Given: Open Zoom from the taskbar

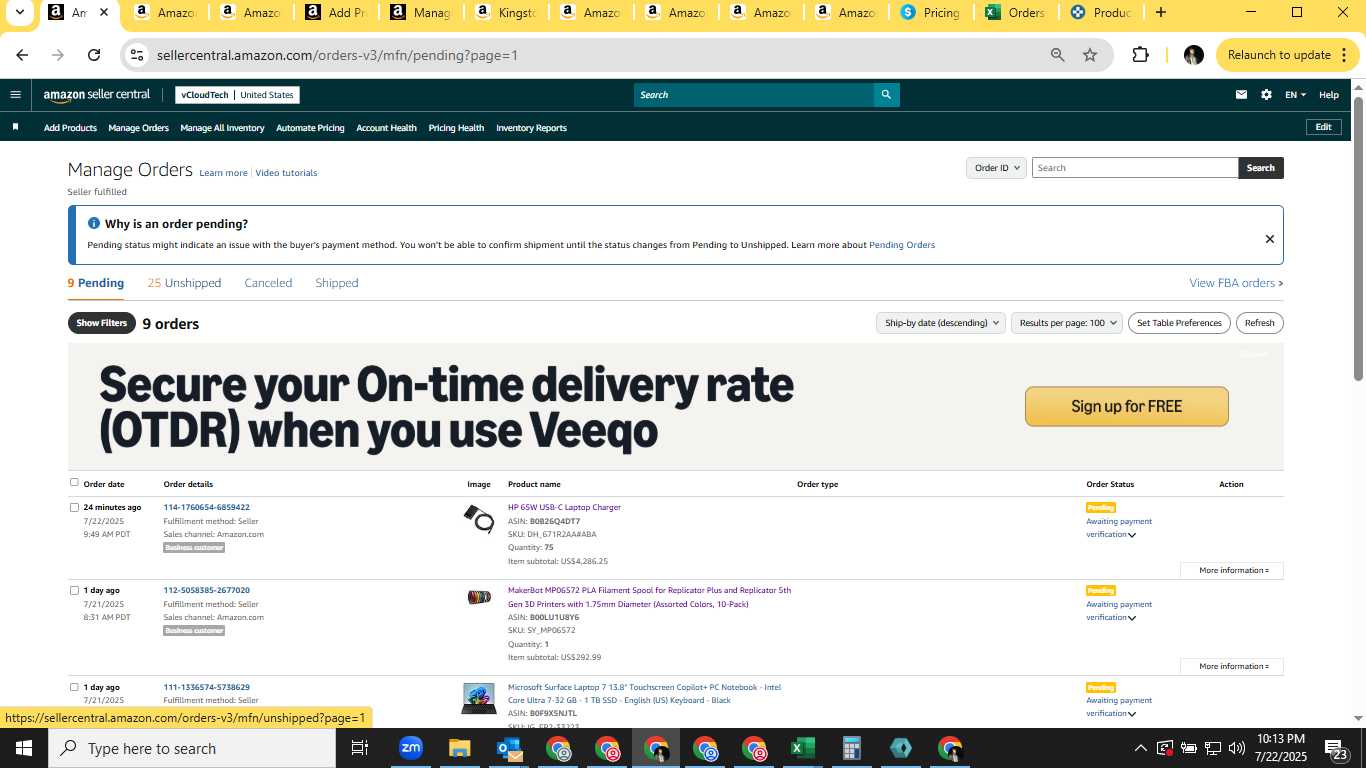Looking at the screenshot, I should 410,748.
